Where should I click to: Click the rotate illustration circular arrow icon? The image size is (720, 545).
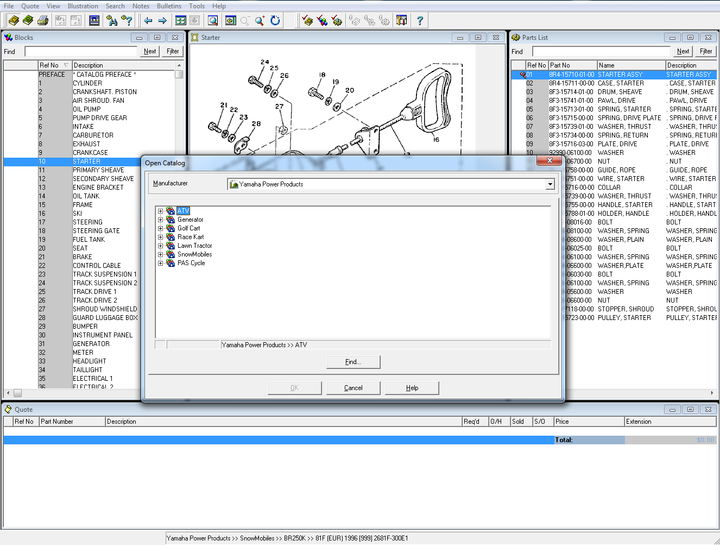(275, 21)
